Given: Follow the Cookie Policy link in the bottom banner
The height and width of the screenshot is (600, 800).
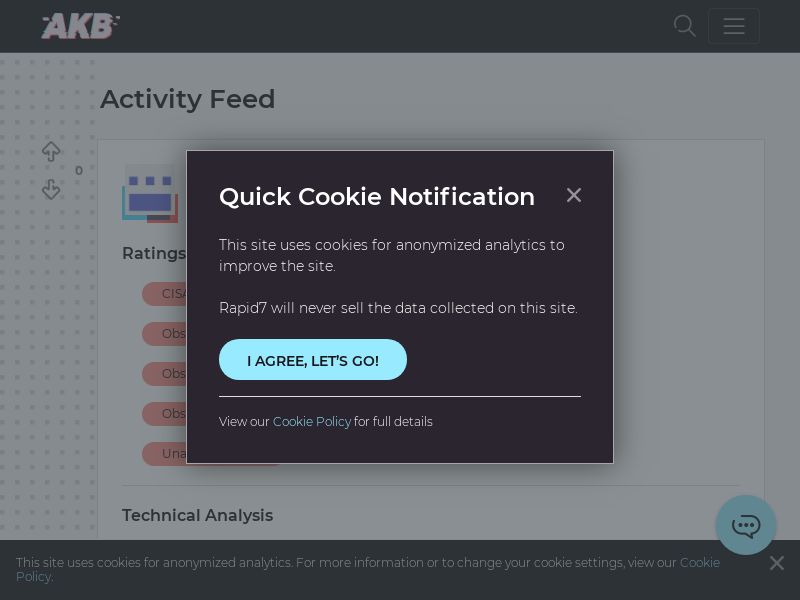Looking at the screenshot, I should [x=699, y=563].
